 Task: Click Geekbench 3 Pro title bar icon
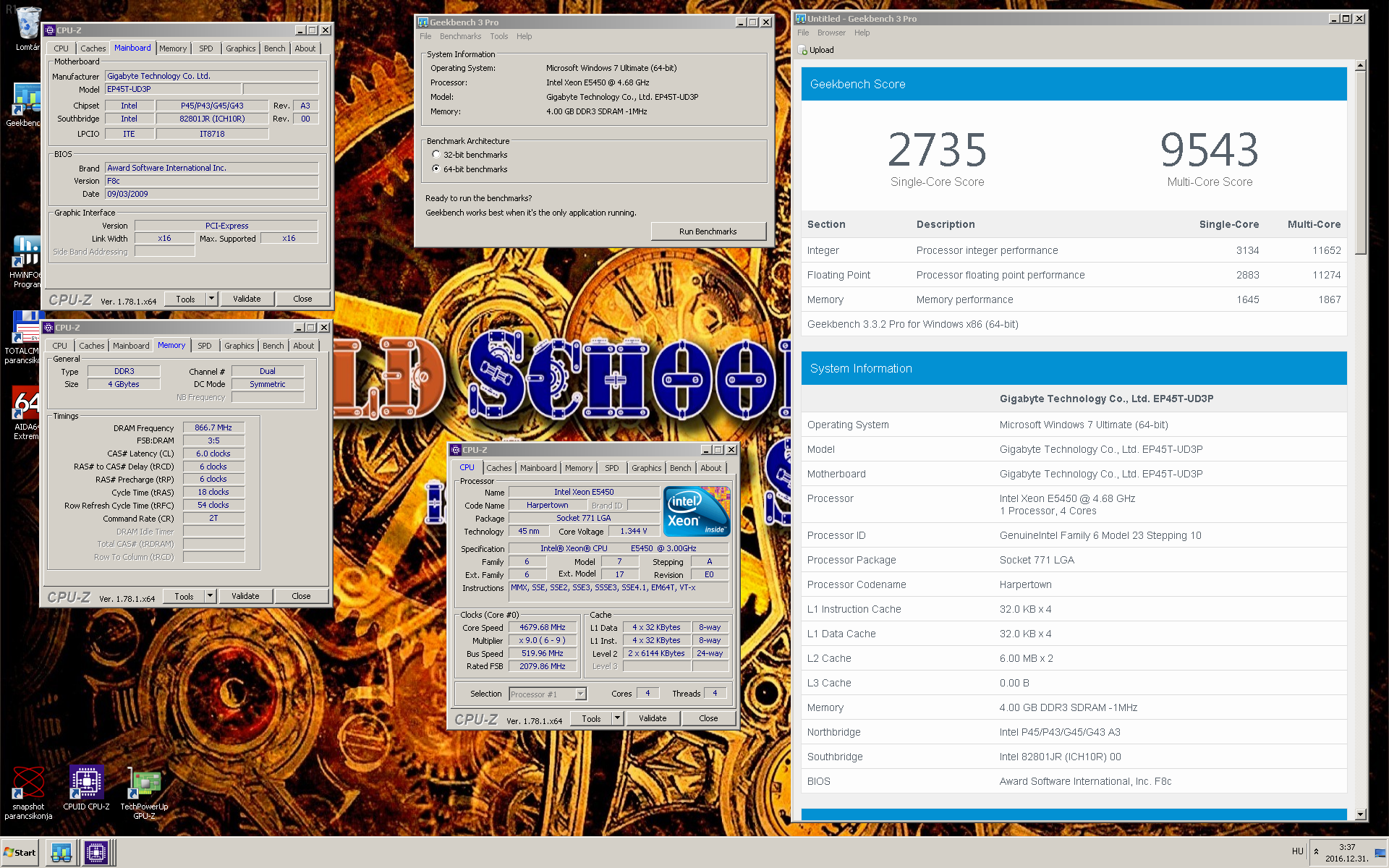(x=423, y=22)
